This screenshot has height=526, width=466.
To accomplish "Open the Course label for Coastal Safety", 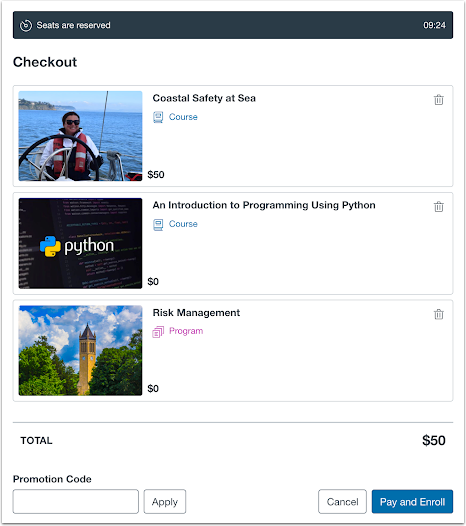I will (183, 117).
